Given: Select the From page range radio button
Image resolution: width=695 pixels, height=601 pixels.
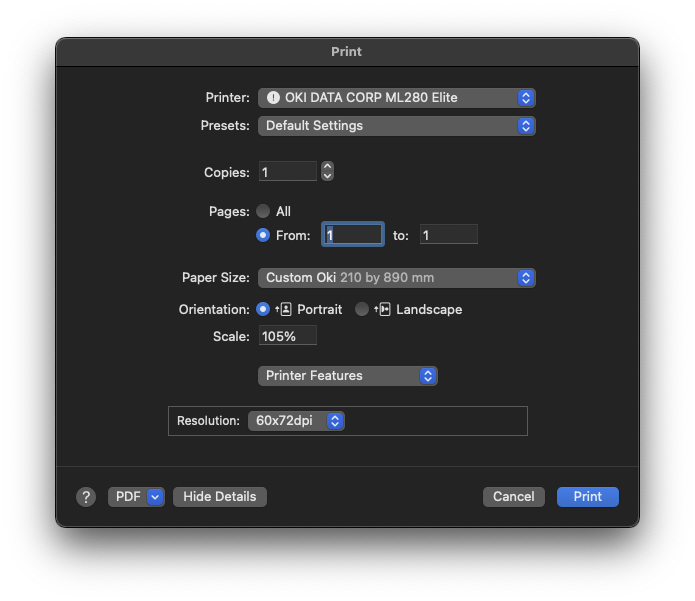Looking at the screenshot, I should click(263, 235).
